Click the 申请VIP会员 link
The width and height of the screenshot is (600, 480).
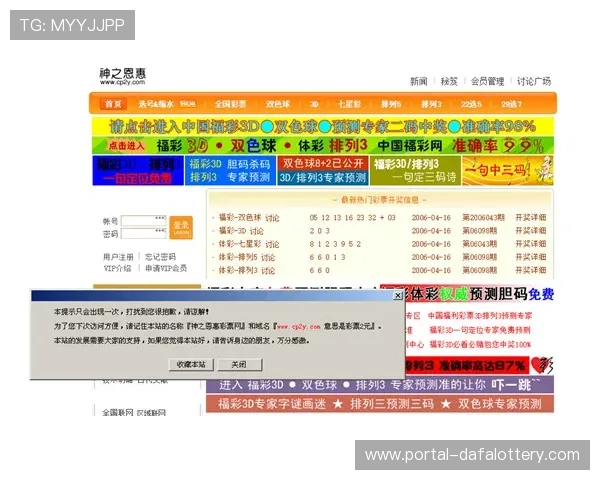click(166, 268)
